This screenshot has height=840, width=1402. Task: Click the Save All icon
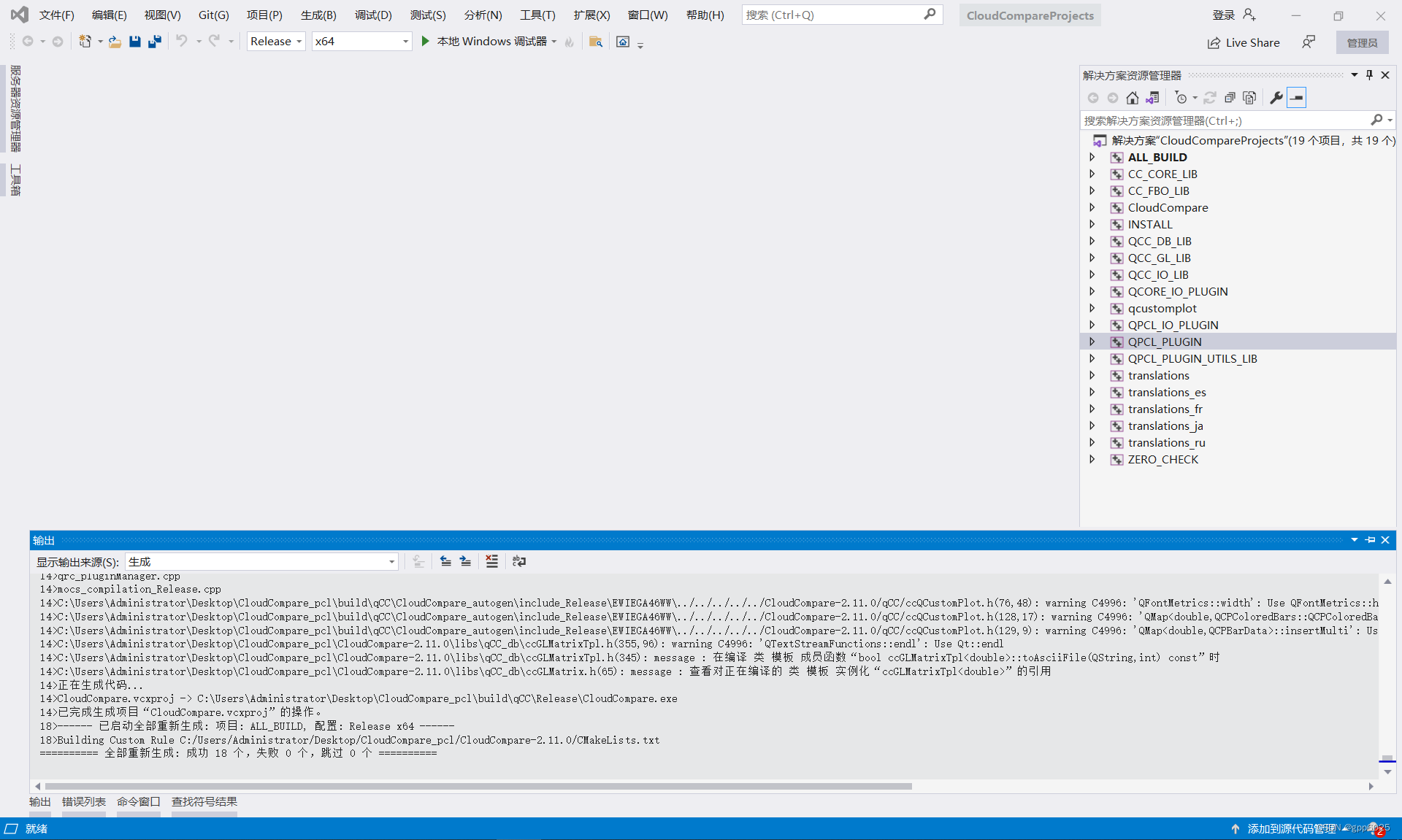[154, 42]
